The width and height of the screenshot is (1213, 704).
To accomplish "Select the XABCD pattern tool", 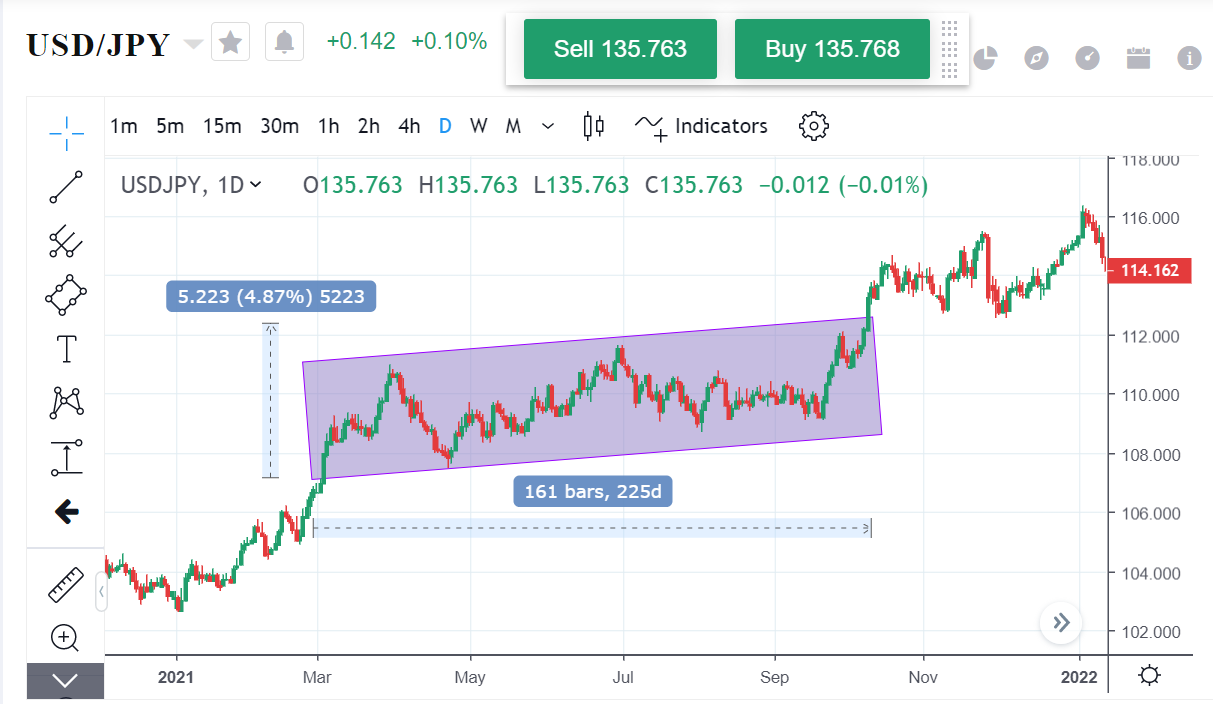I will pyautogui.click(x=65, y=402).
